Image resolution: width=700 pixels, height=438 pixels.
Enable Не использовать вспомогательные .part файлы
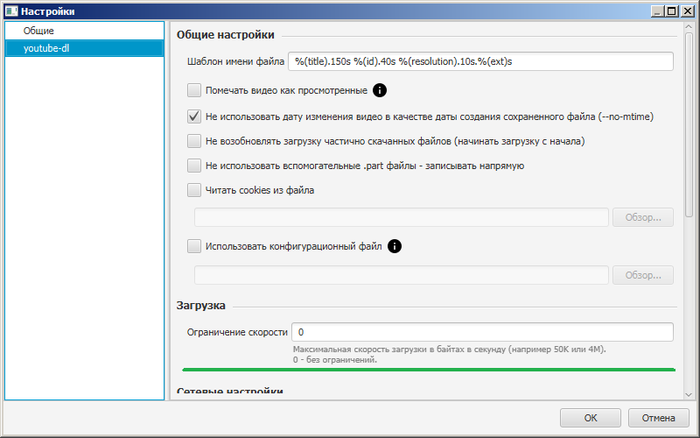pos(194,166)
